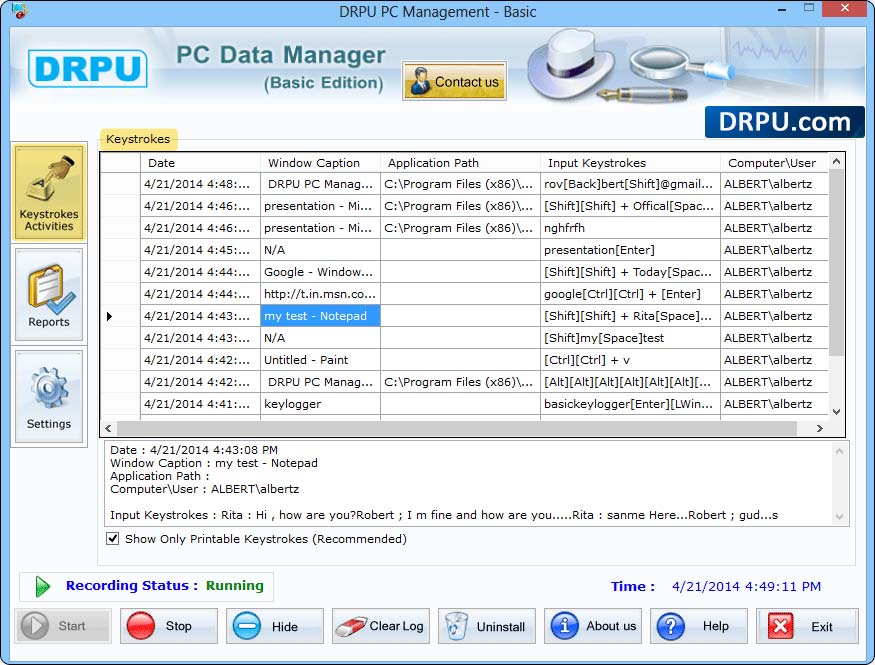Open the Keystrokes Activities panel icon
The image size is (875, 665).
point(49,193)
